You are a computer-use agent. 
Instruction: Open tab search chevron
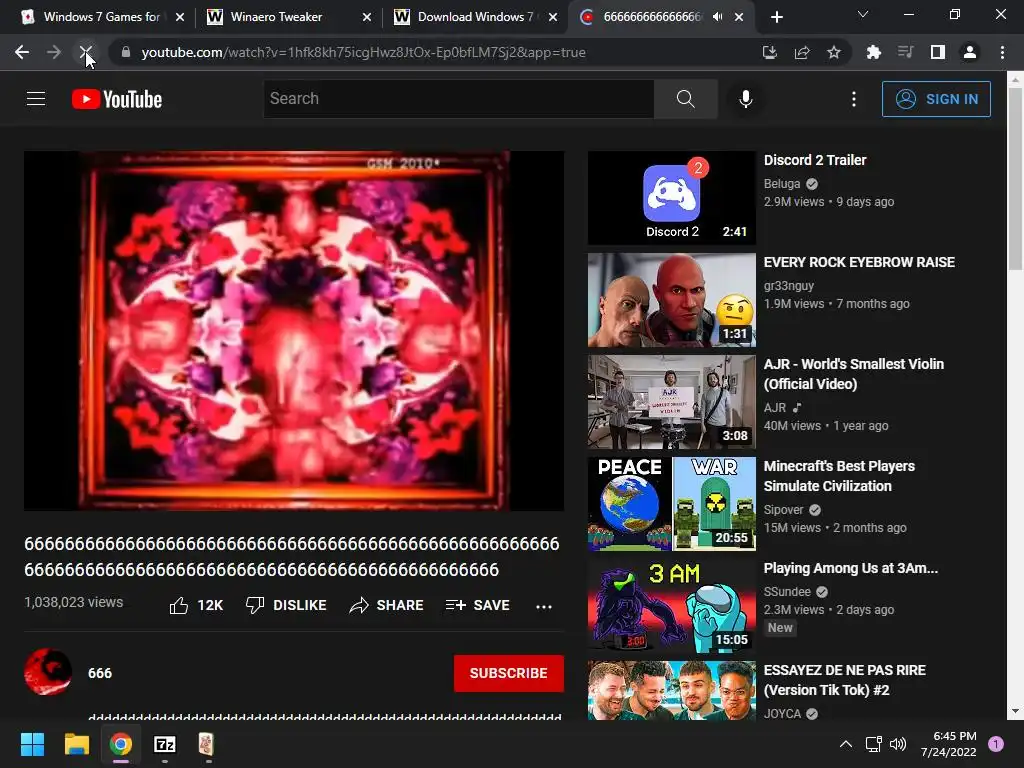863,14
